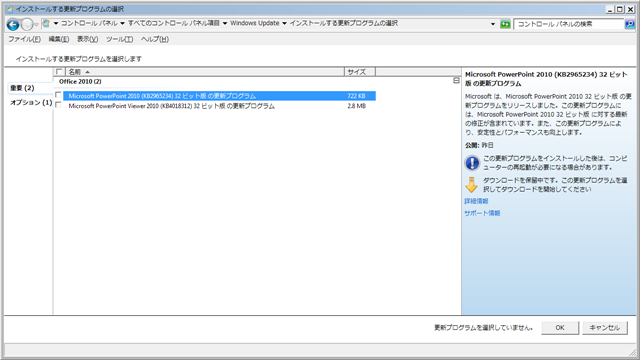This screenshot has height=360, width=640.
Task: Click the window resize grip corner
Action: [632, 353]
